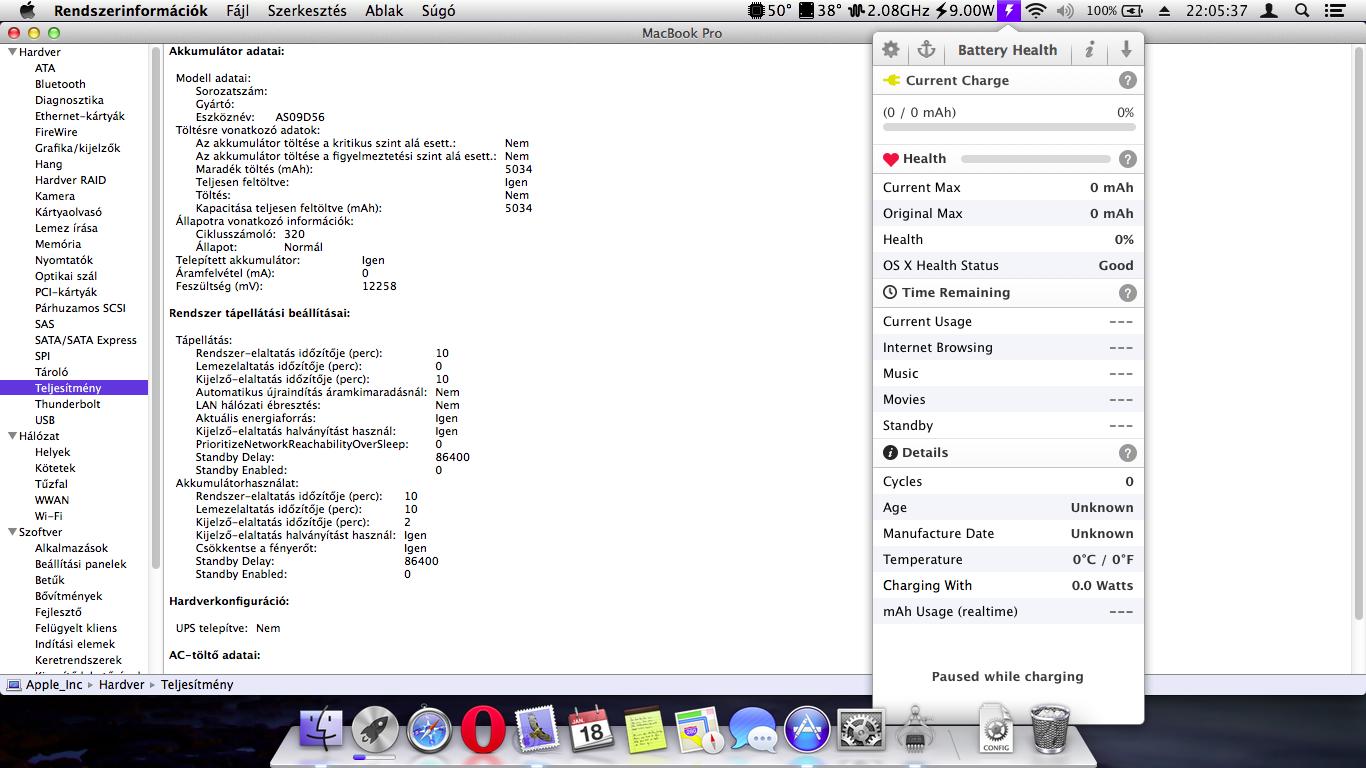Click the volume speaker icon in menu bar

(x=1065, y=11)
